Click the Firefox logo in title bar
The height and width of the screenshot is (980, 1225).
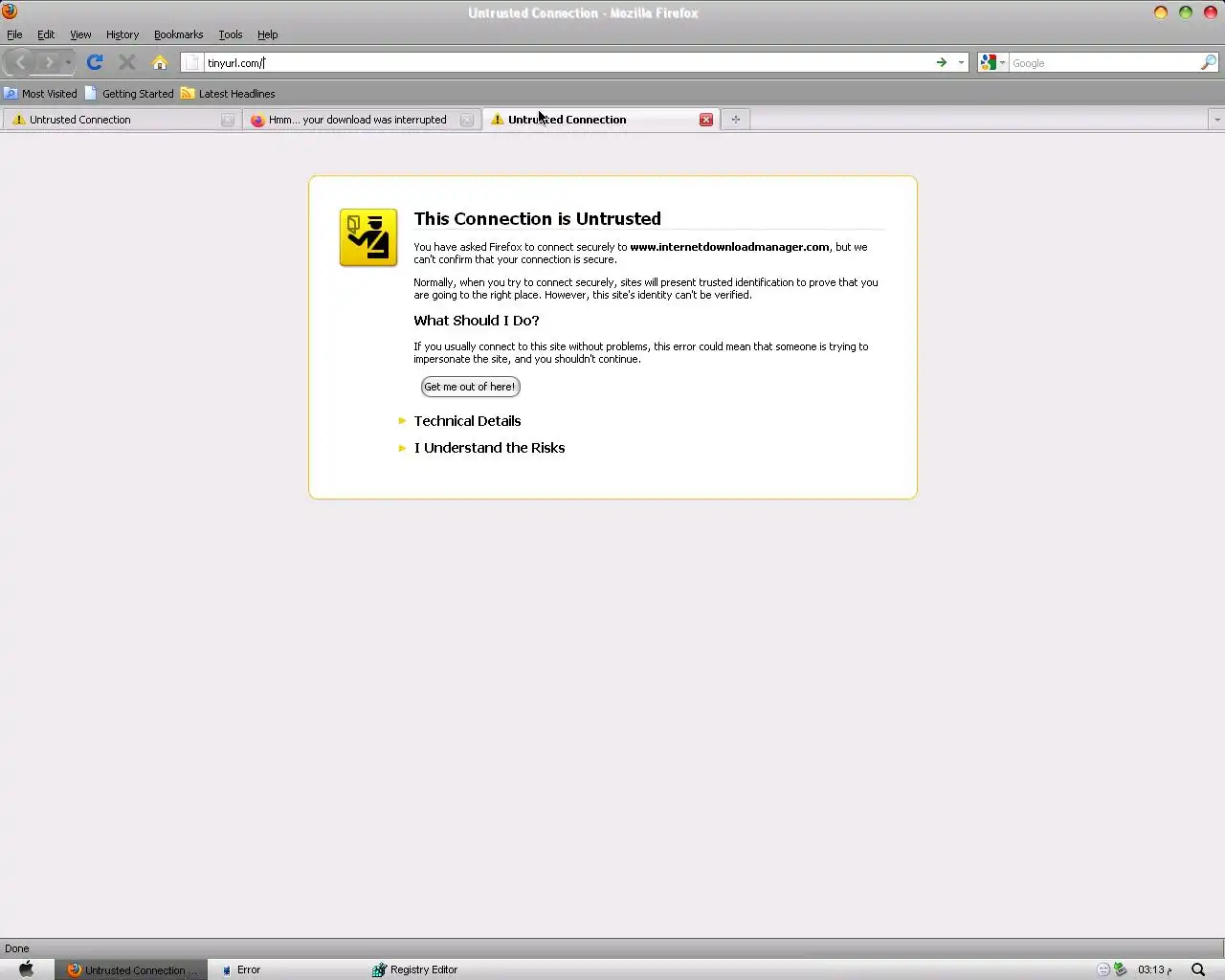[10, 12]
